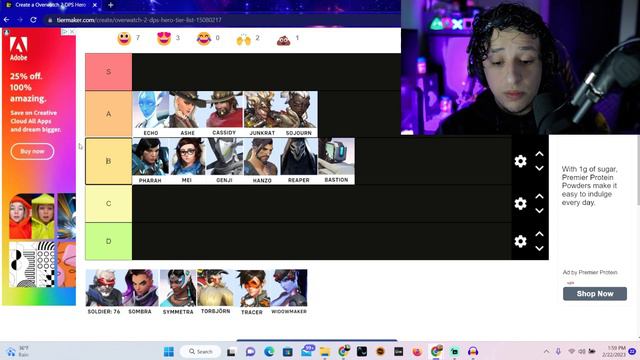This screenshot has height=360, width=640.
Task: Select the Create a Overwatch 2 DPS Hero tab
Action: coord(51,5)
